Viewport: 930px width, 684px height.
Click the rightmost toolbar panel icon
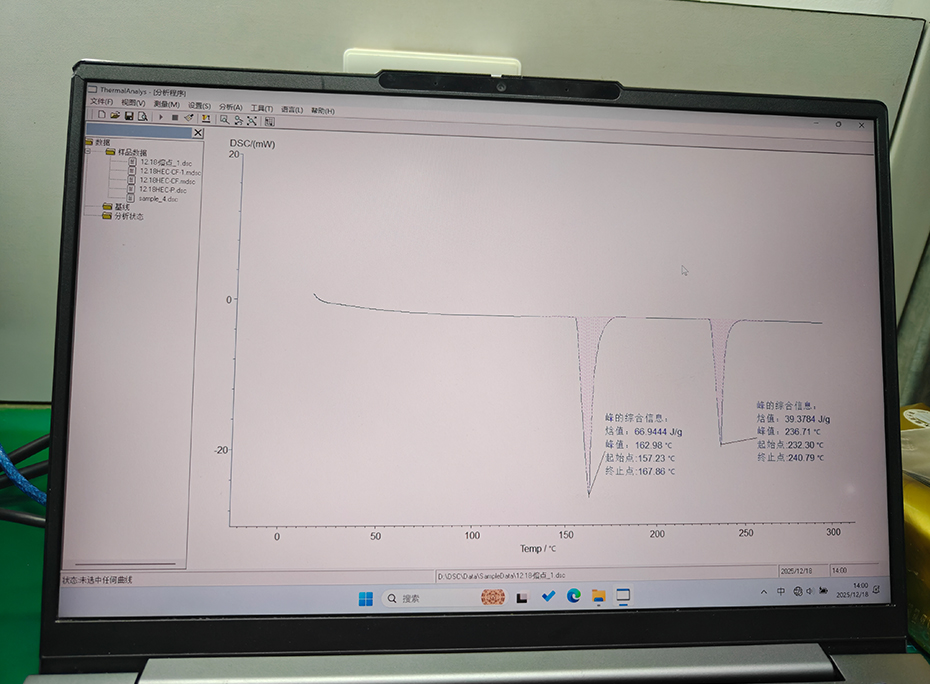(270, 121)
